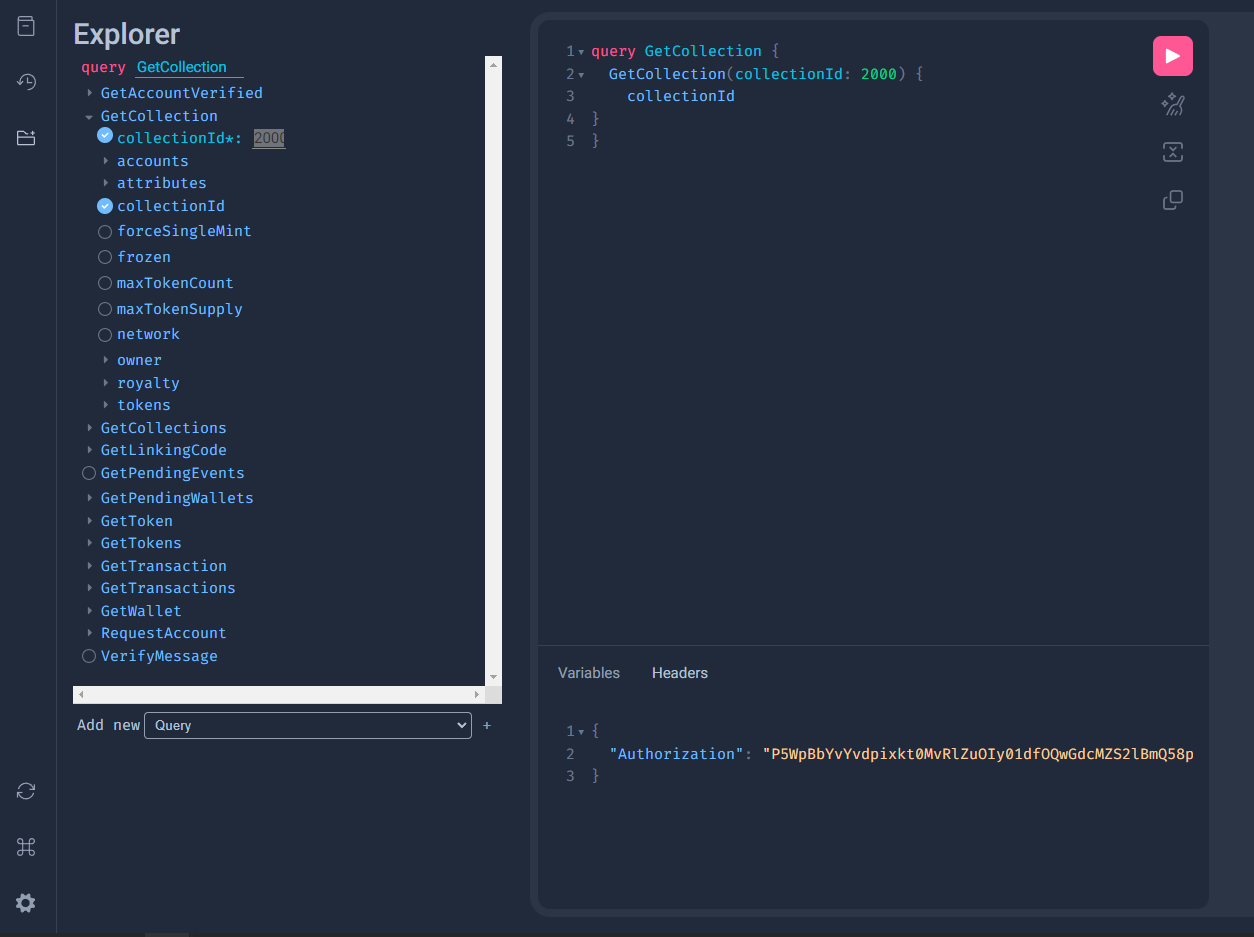Viewport: 1254px width, 937px height.
Task: Expand the accounts field
Action: (106, 161)
